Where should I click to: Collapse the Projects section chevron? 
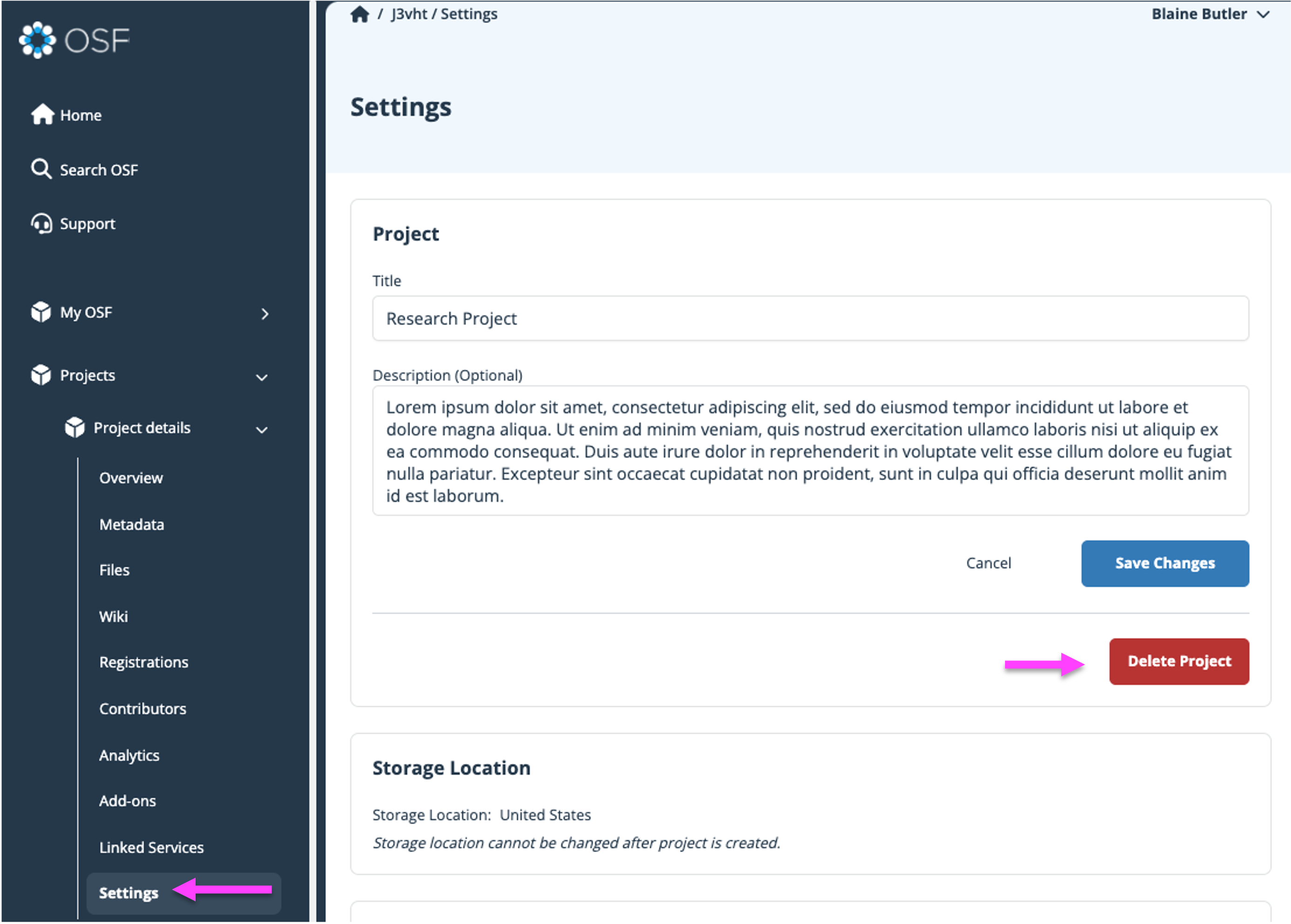[x=262, y=377]
